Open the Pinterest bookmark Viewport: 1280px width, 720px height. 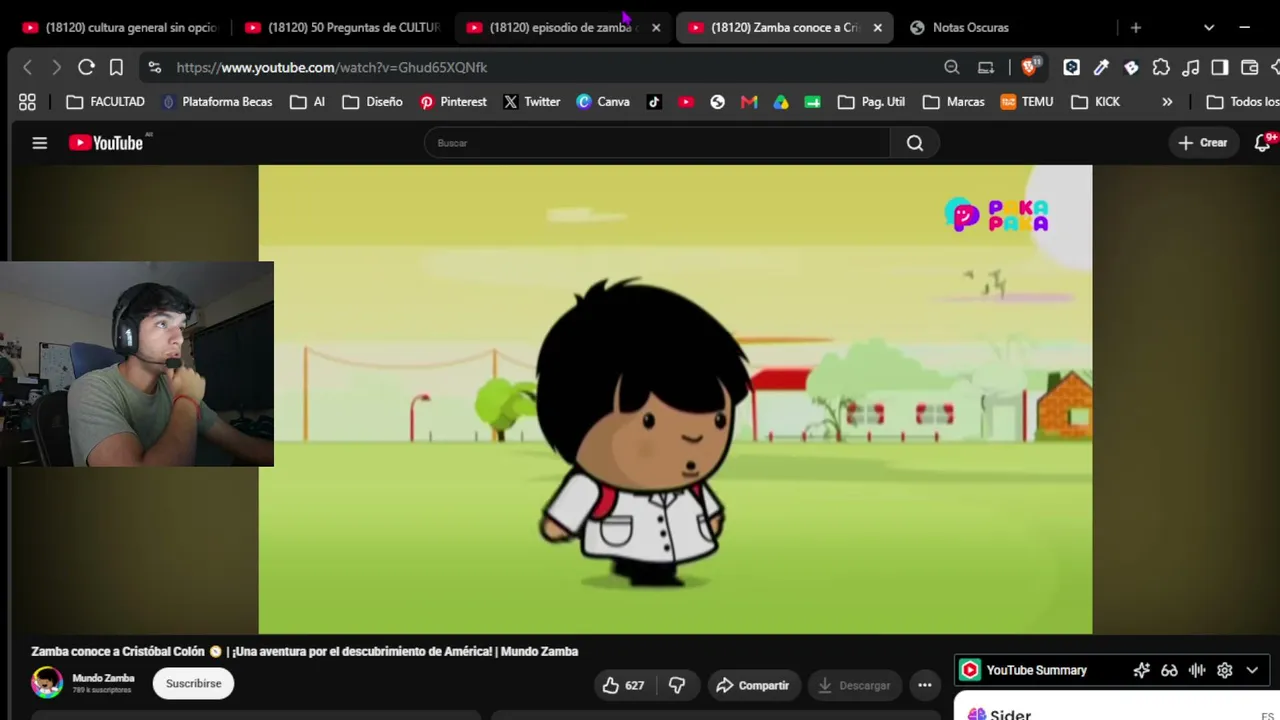(x=453, y=102)
